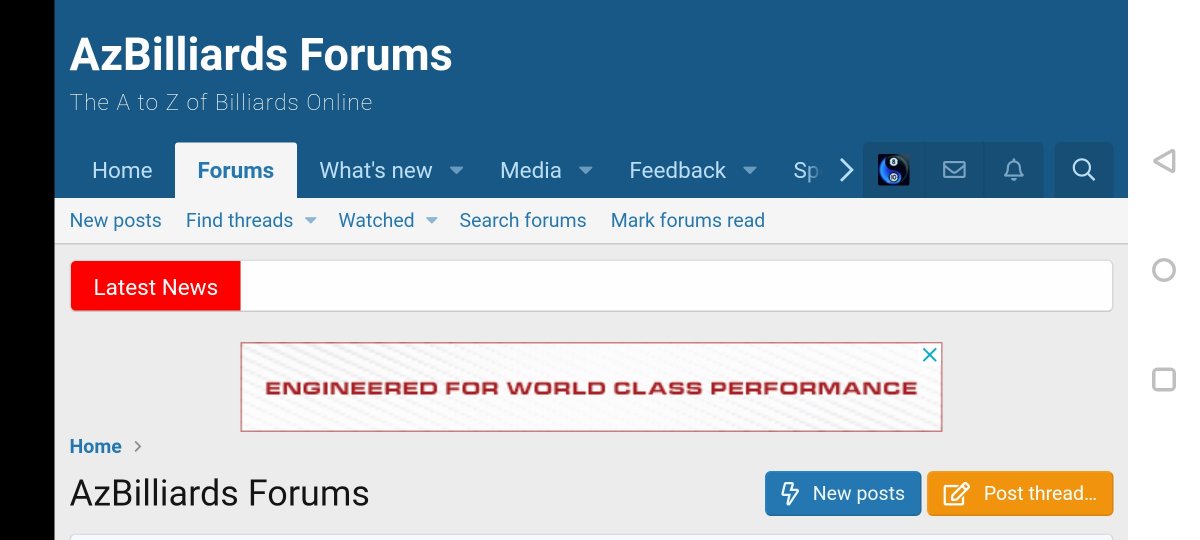Open the Watched dropdown arrow
The image size is (1200, 540).
point(431,220)
